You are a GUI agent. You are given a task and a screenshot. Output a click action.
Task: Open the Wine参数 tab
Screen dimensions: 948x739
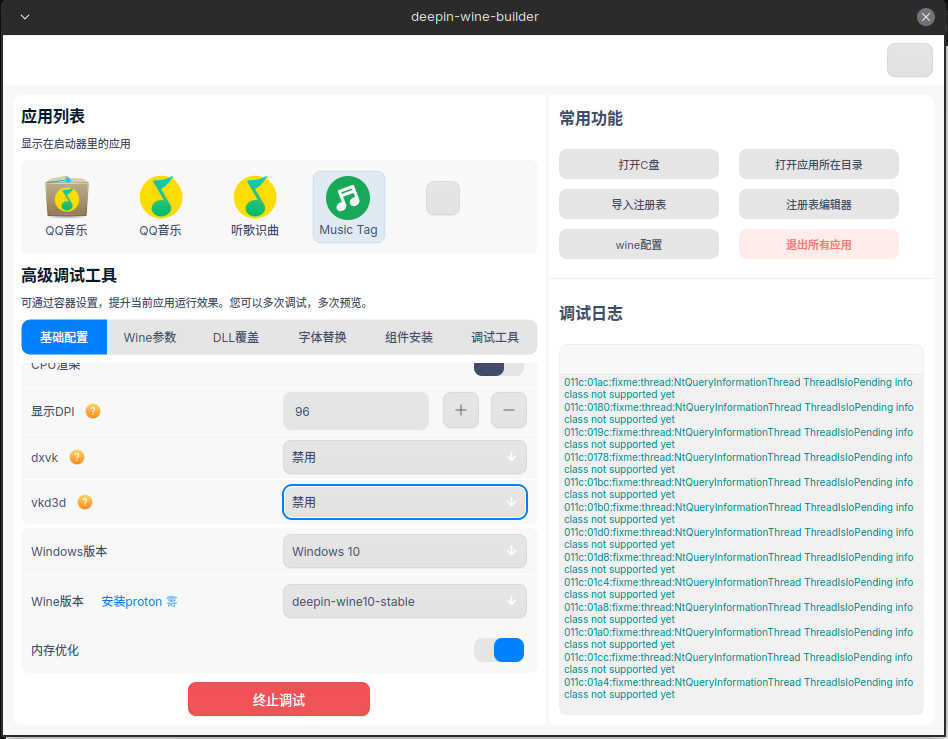point(150,337)
